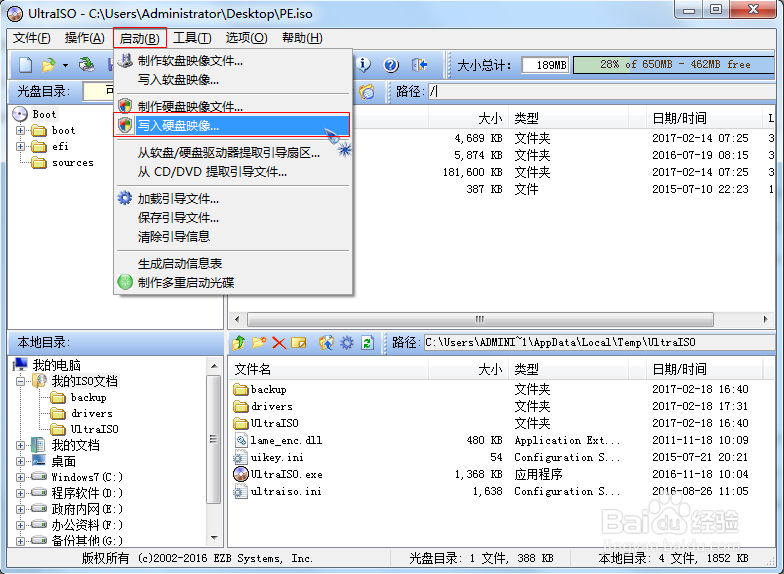Open the 选项(O) menu
This screenshot has height=574, width=784.
pos(246,38)
